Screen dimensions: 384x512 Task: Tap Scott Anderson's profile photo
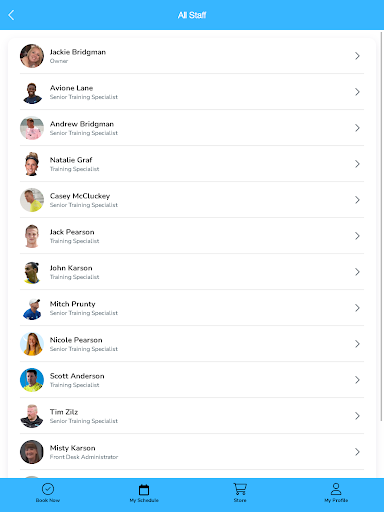[32, 380]
